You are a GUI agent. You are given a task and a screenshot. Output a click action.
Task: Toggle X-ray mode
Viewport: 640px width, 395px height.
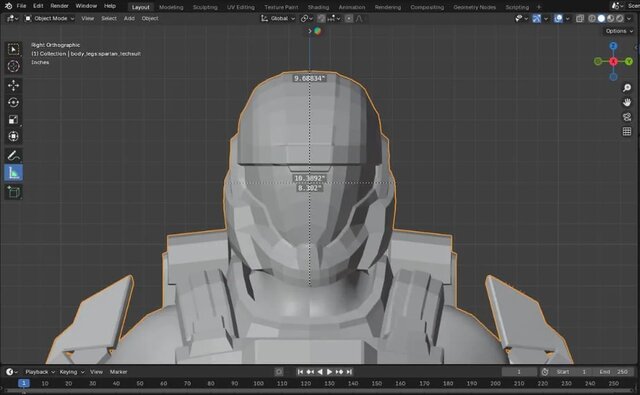pyautogui.click(x=580, y=18)
